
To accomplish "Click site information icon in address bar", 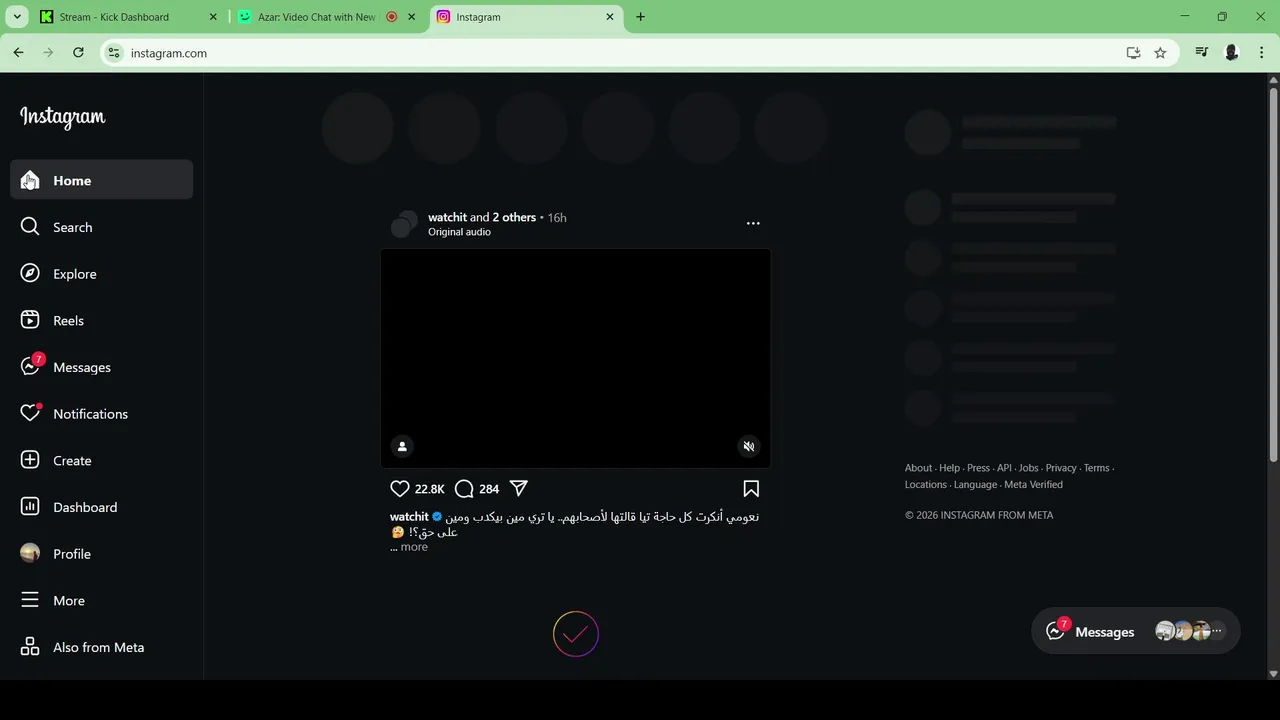I will (114, 53).
